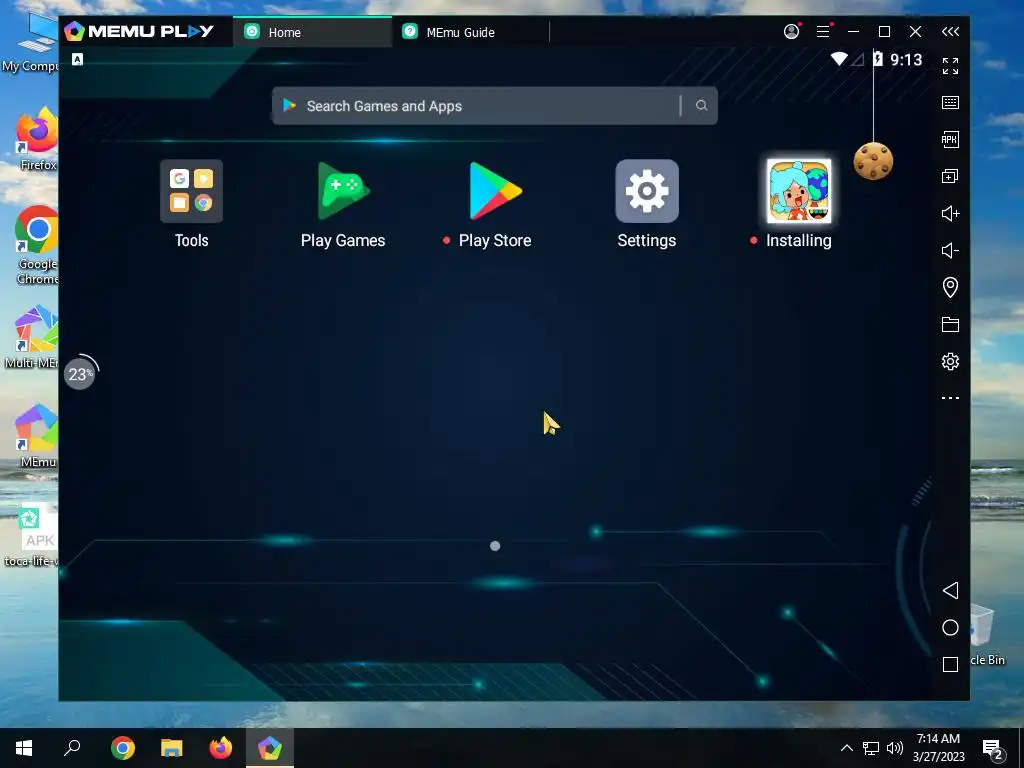Select the toca-life APK desktop file
1024x768 pixels.
coord(33,535)
